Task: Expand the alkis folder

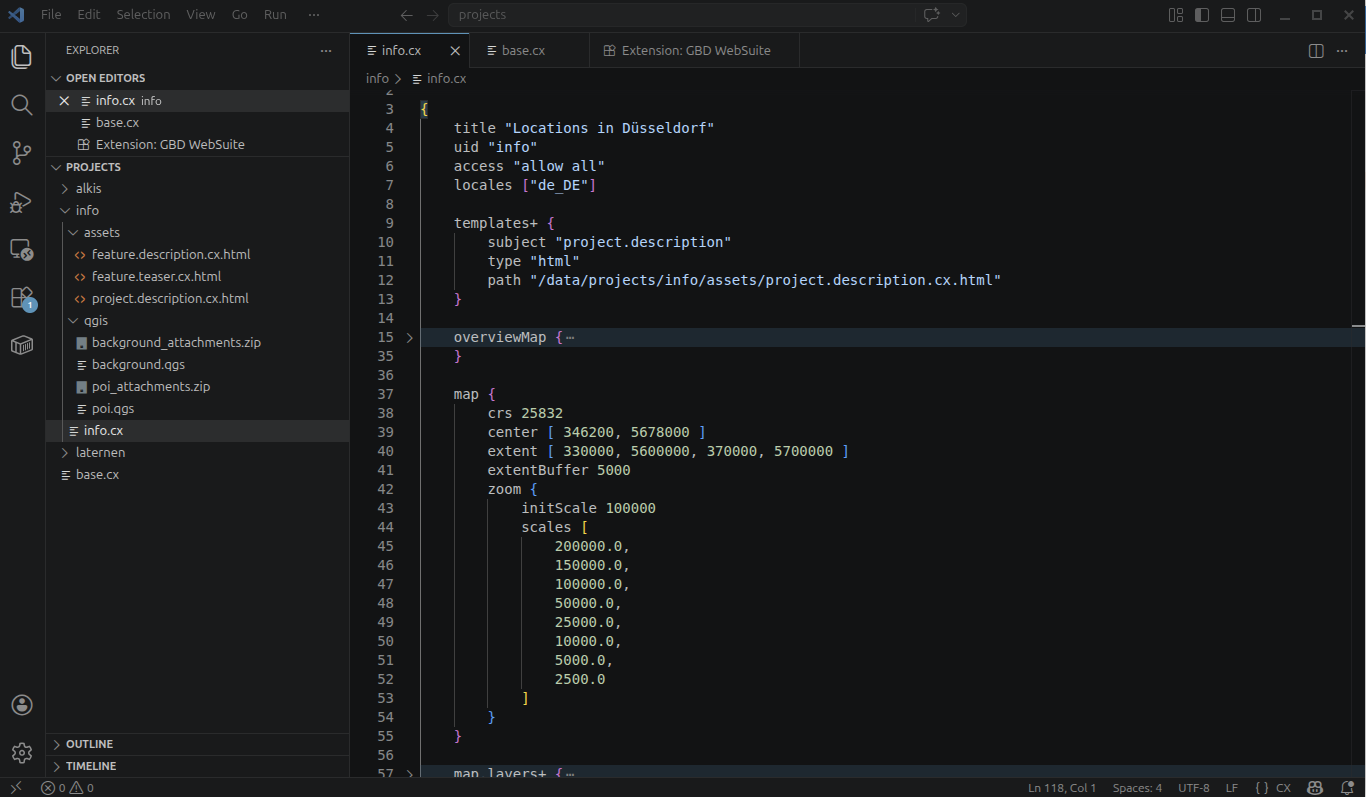Action: [88, 188]
